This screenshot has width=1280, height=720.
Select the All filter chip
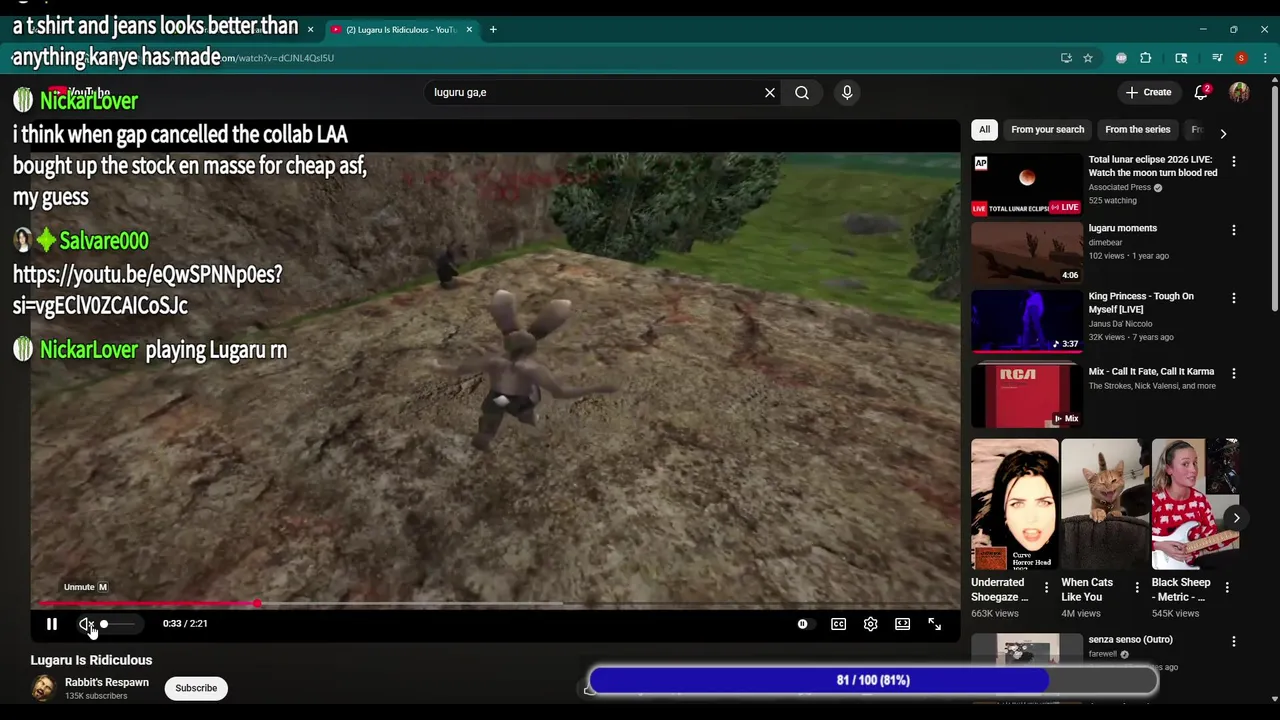click(x=984, y=129)
